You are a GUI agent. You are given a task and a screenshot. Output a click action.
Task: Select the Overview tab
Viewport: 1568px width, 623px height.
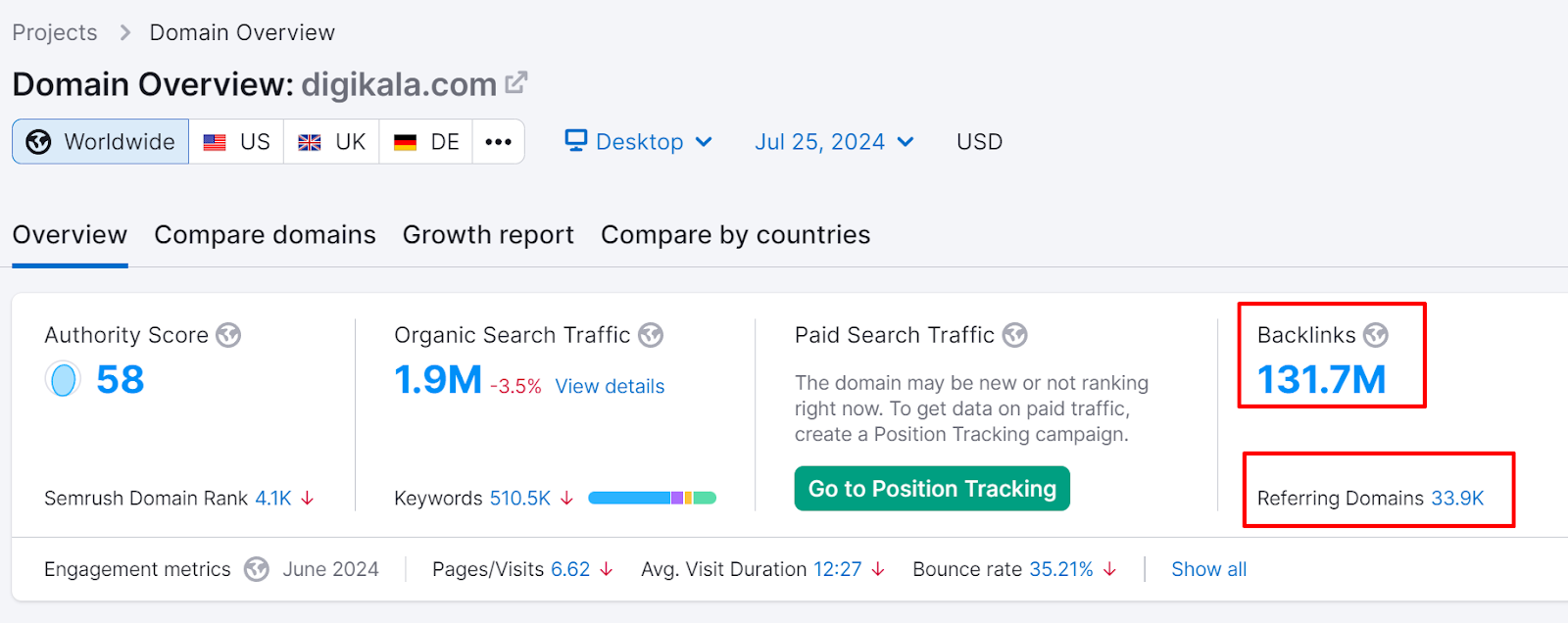coord(70,235)
